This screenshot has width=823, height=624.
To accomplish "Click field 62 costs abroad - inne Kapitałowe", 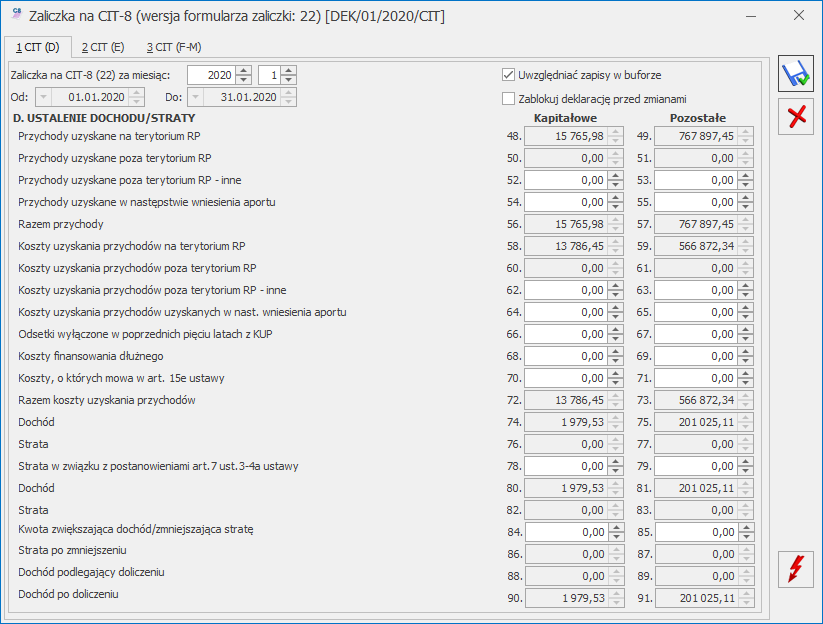I will tap(566, 290).
